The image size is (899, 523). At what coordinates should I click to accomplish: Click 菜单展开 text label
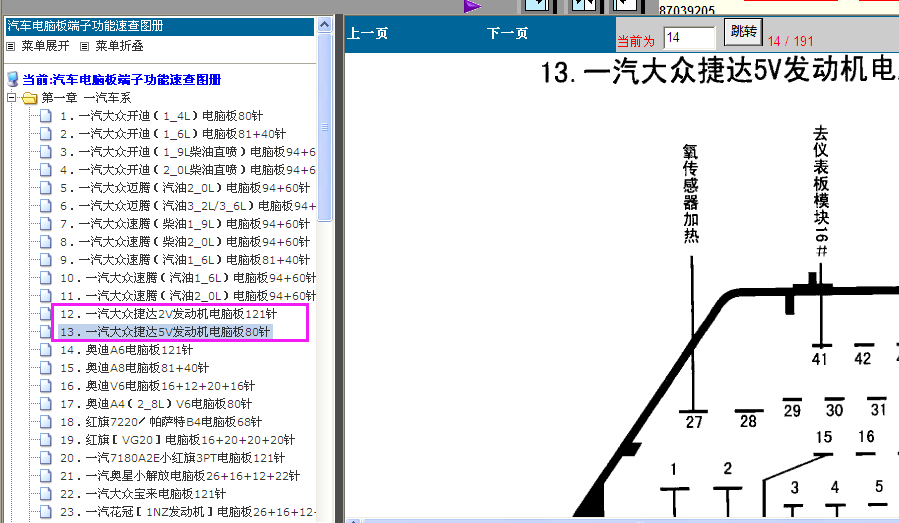(45, 46)
